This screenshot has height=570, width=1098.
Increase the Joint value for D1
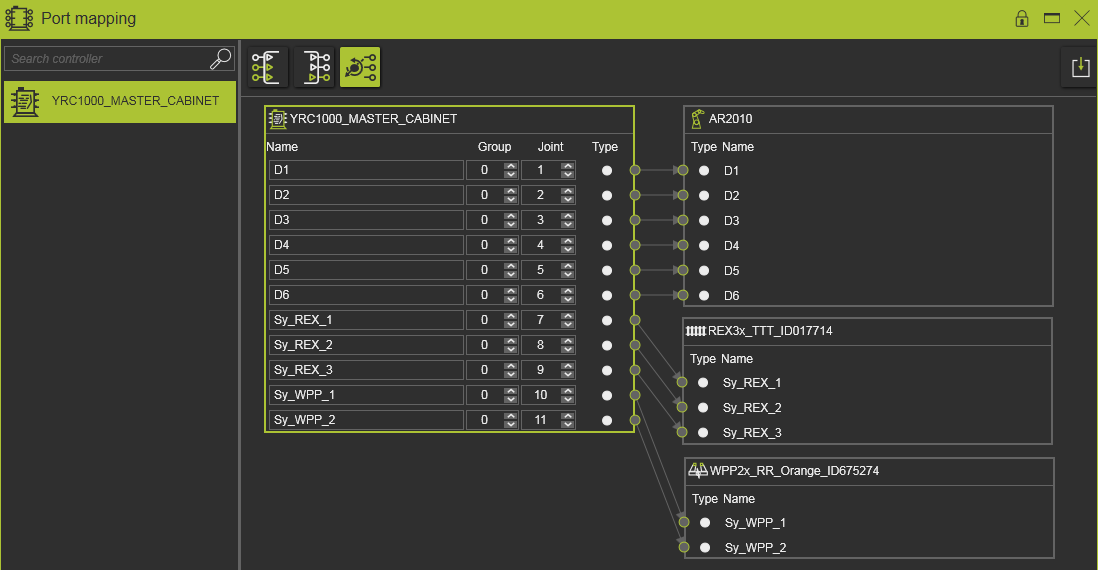pyautogui.click(x=568, y=166)
